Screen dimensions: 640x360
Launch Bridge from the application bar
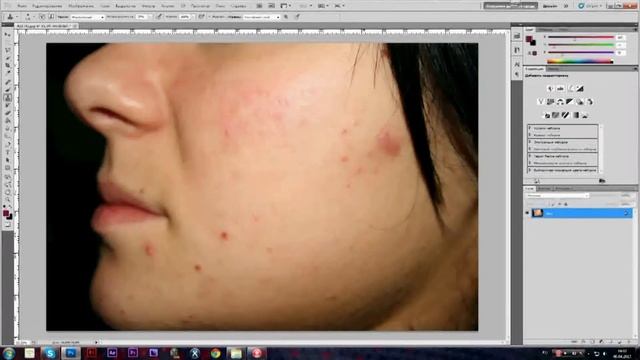(259, 6)
